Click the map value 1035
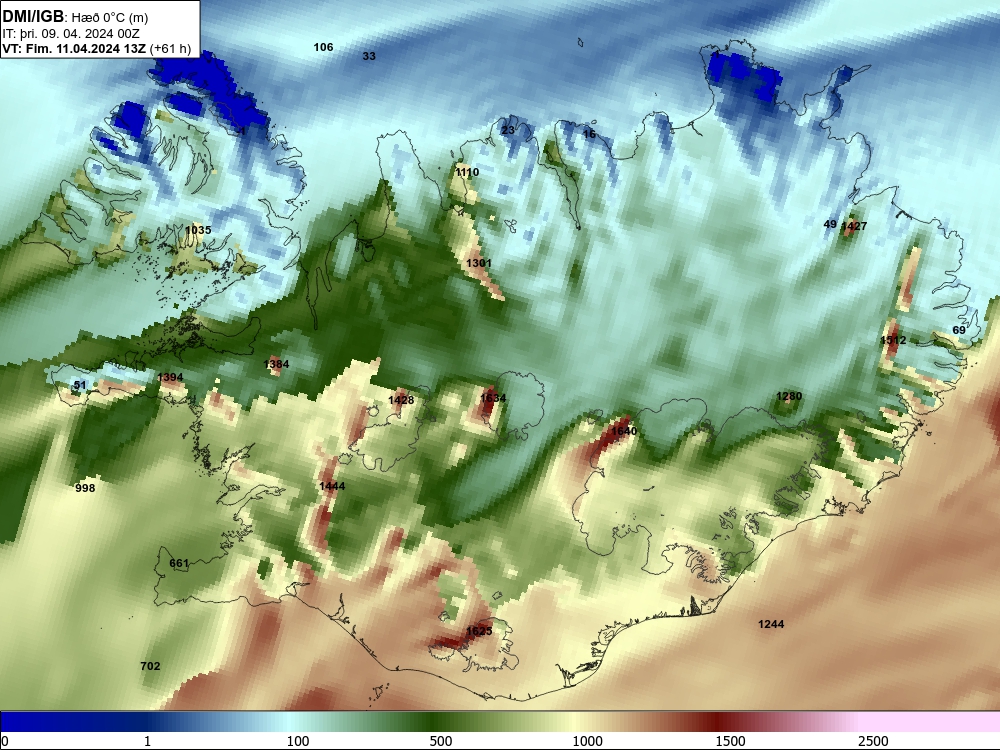Image resolution: width=1000 pixels, height=750 pixels. coord(198,230)
